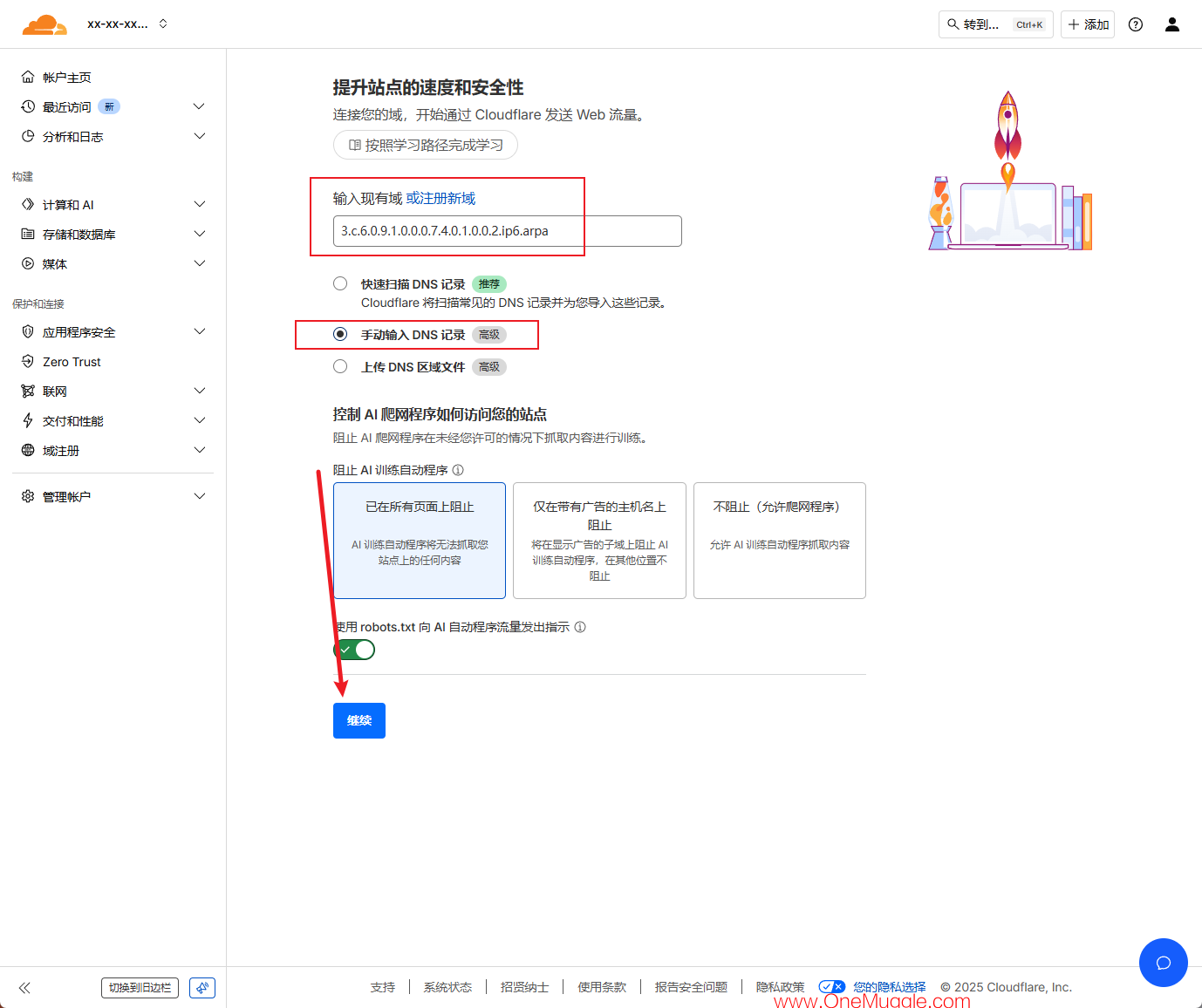Click the analytics and logs icon
The width and height of the screenshot is (1202, 1008).
click(x=28, y=136)
